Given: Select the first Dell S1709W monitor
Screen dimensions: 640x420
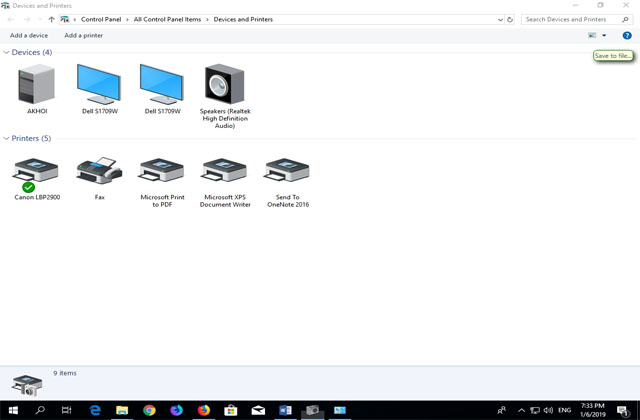Looking at the screenshot, I should (99, 85).
